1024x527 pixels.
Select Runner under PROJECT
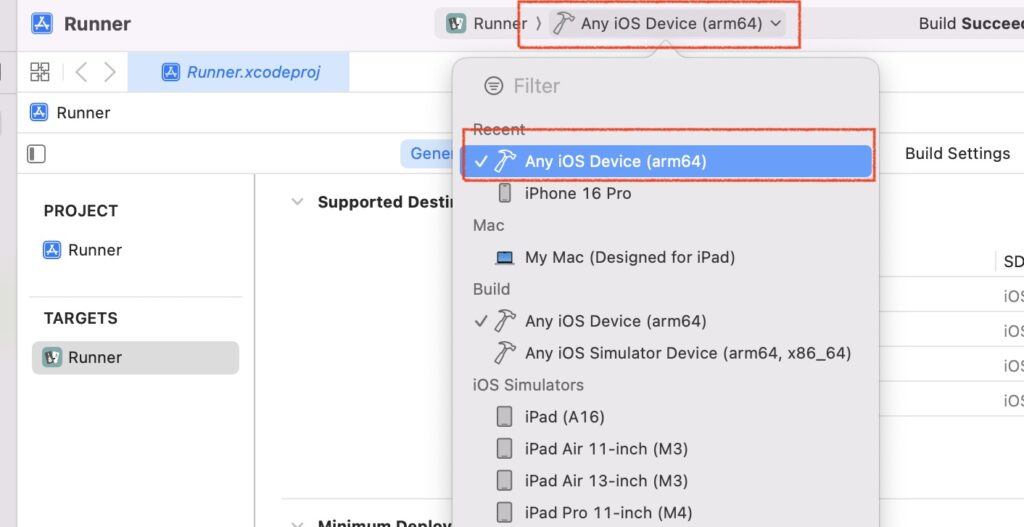(83, 250)
